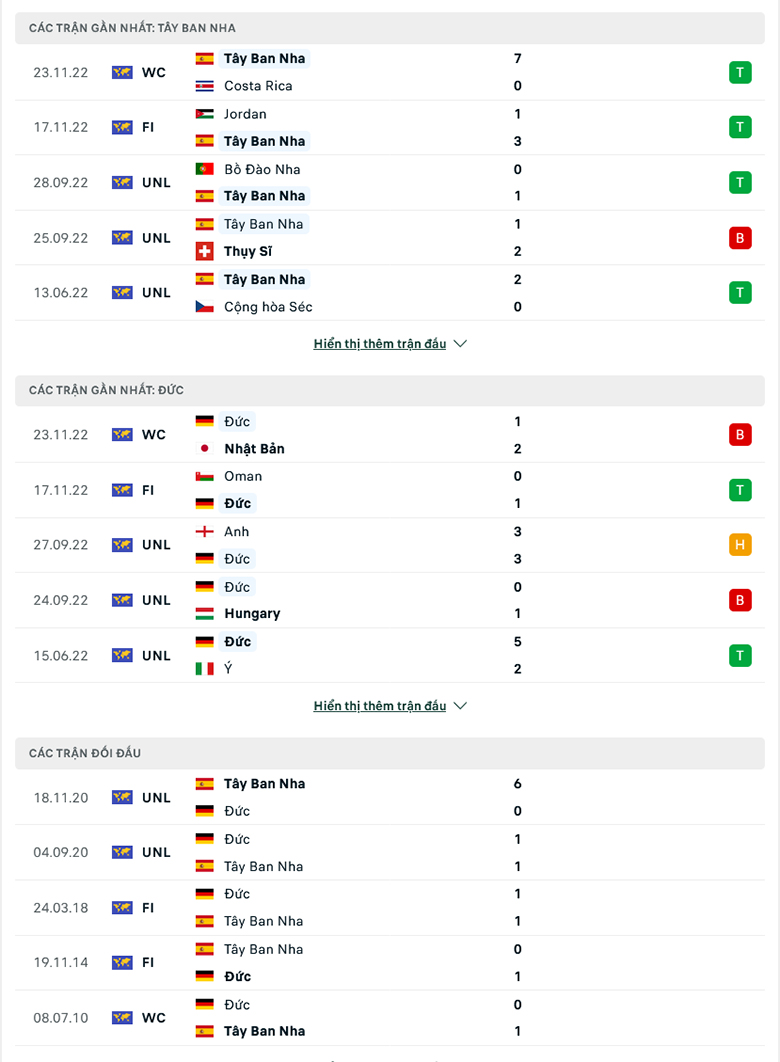Click the orange H badge for England vs Germany
This screenshot has height=1062, width=780.
tap(740, 545)
